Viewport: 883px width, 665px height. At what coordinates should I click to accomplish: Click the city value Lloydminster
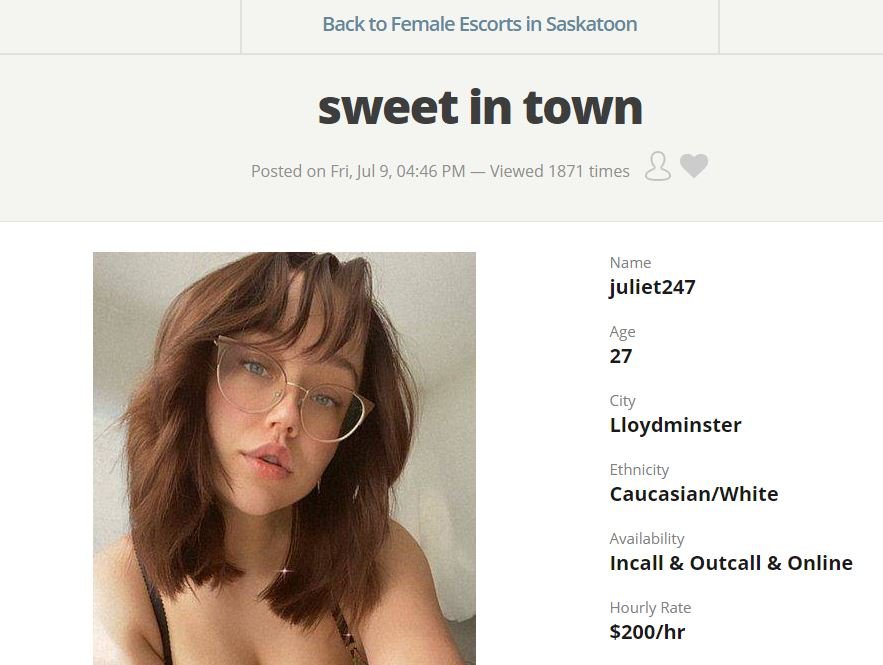[x=675, y=425]
